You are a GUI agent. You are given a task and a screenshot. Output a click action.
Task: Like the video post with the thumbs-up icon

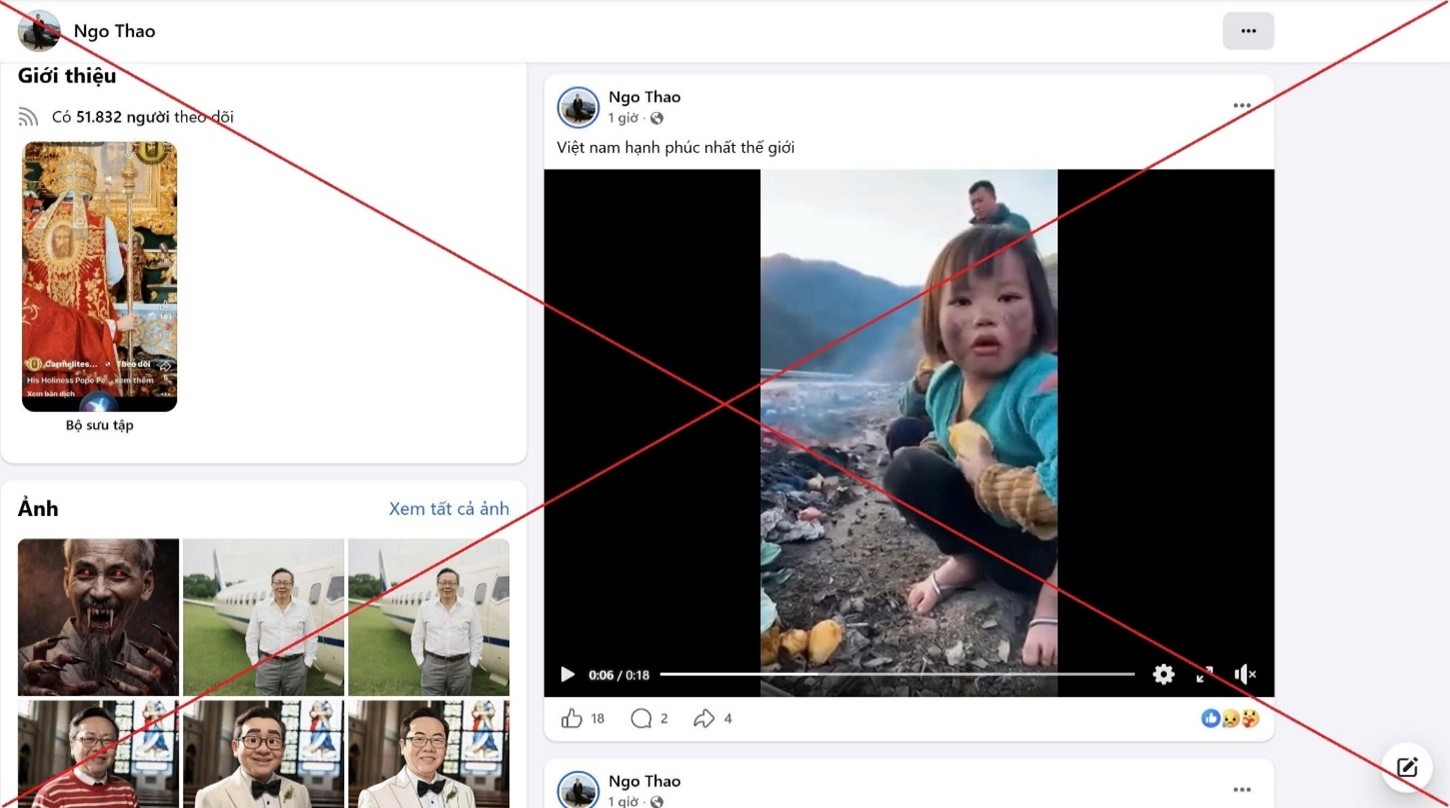tap(573, 717)
